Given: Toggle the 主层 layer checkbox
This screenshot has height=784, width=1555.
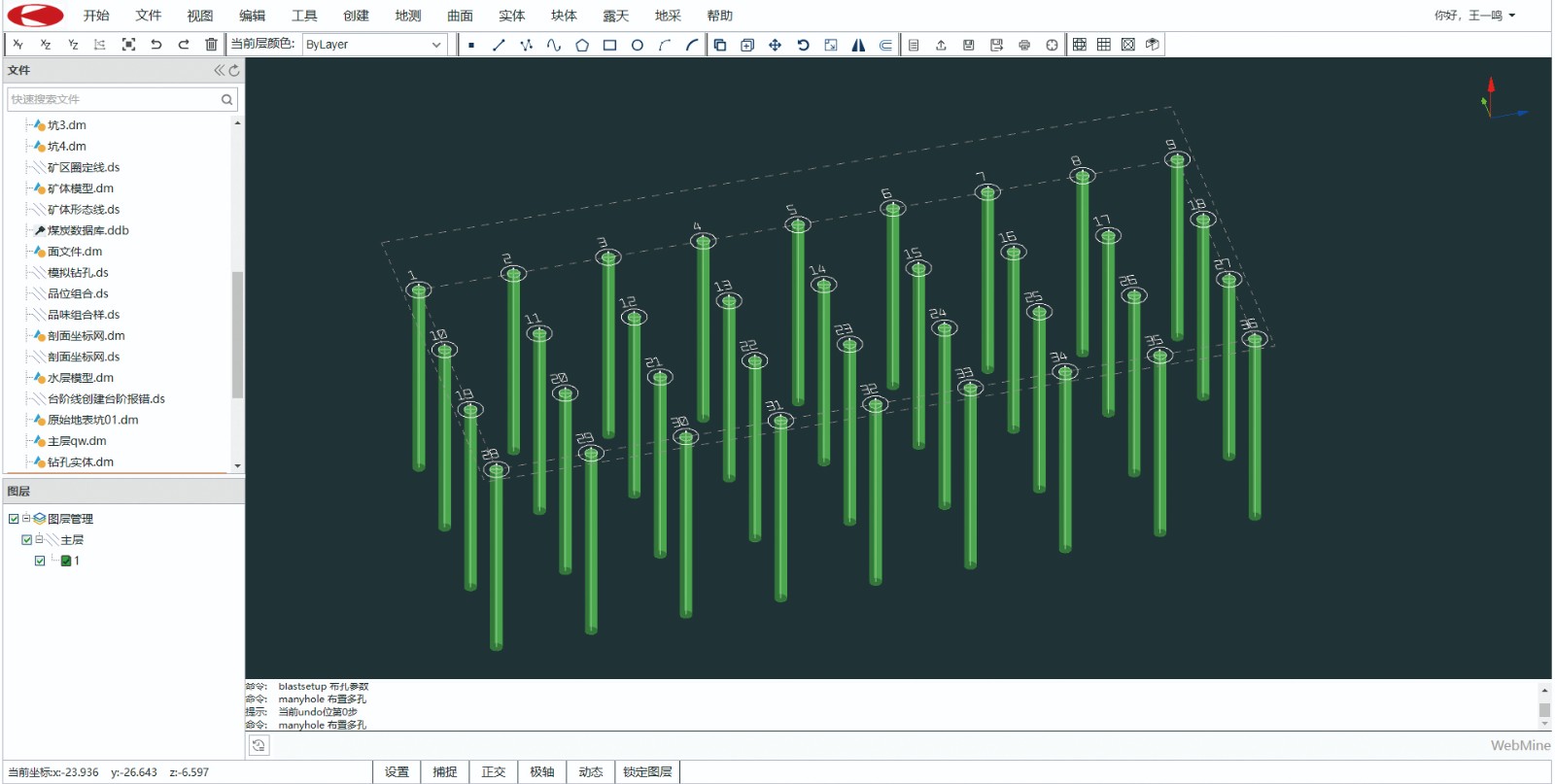Looking at the screenshot, I should point(26,540).
